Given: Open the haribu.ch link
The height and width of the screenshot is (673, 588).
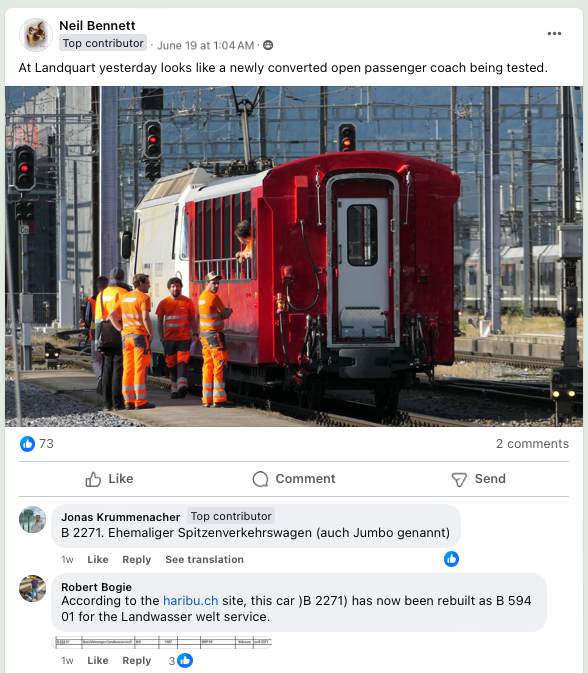Looking at the screenshot, I should click(191, 600).
